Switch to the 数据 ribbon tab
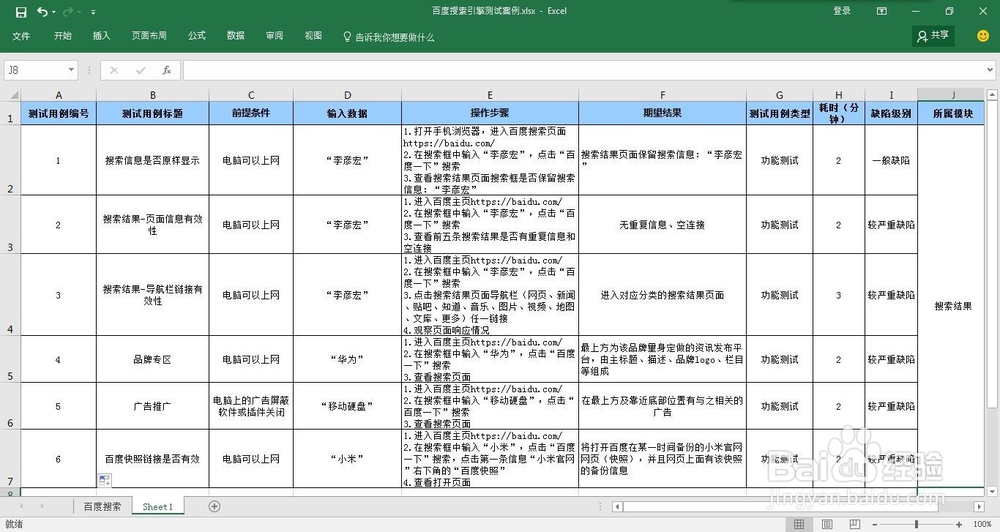1000x532 pixels. pos(235,36)
